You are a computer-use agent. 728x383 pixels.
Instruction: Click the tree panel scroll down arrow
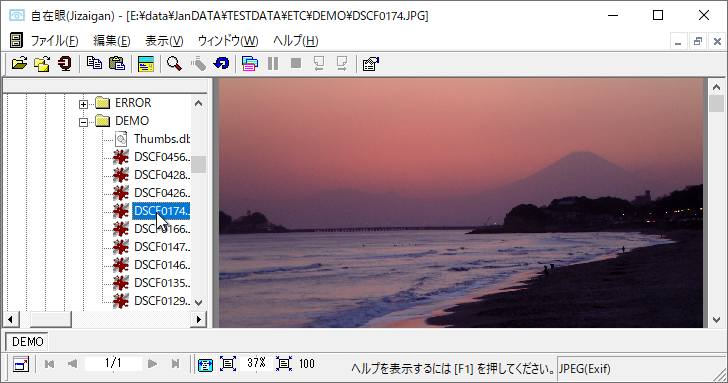199,303
